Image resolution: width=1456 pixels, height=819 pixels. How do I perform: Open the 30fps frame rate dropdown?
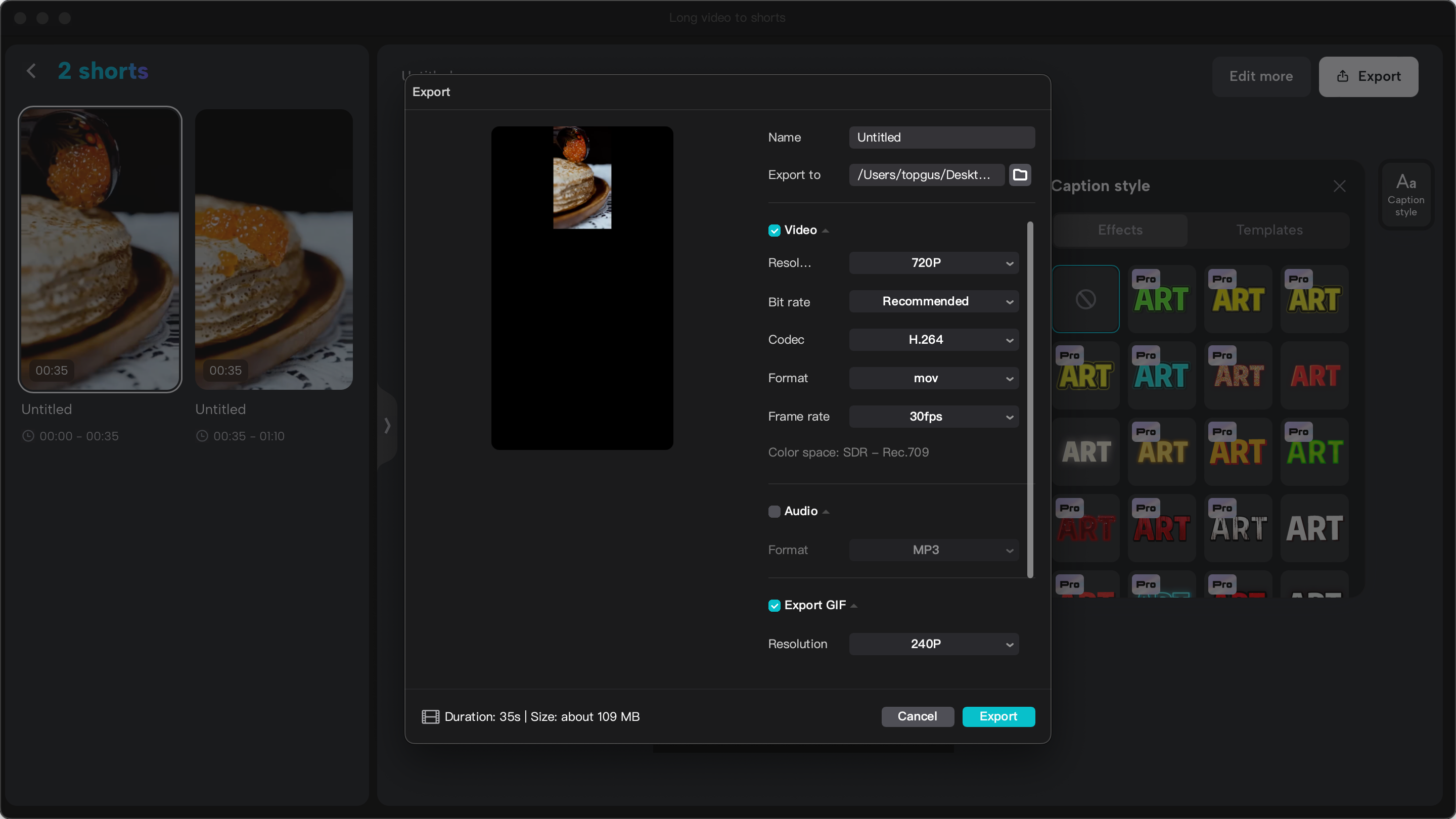pyautogui.click(x=933, y=417)
